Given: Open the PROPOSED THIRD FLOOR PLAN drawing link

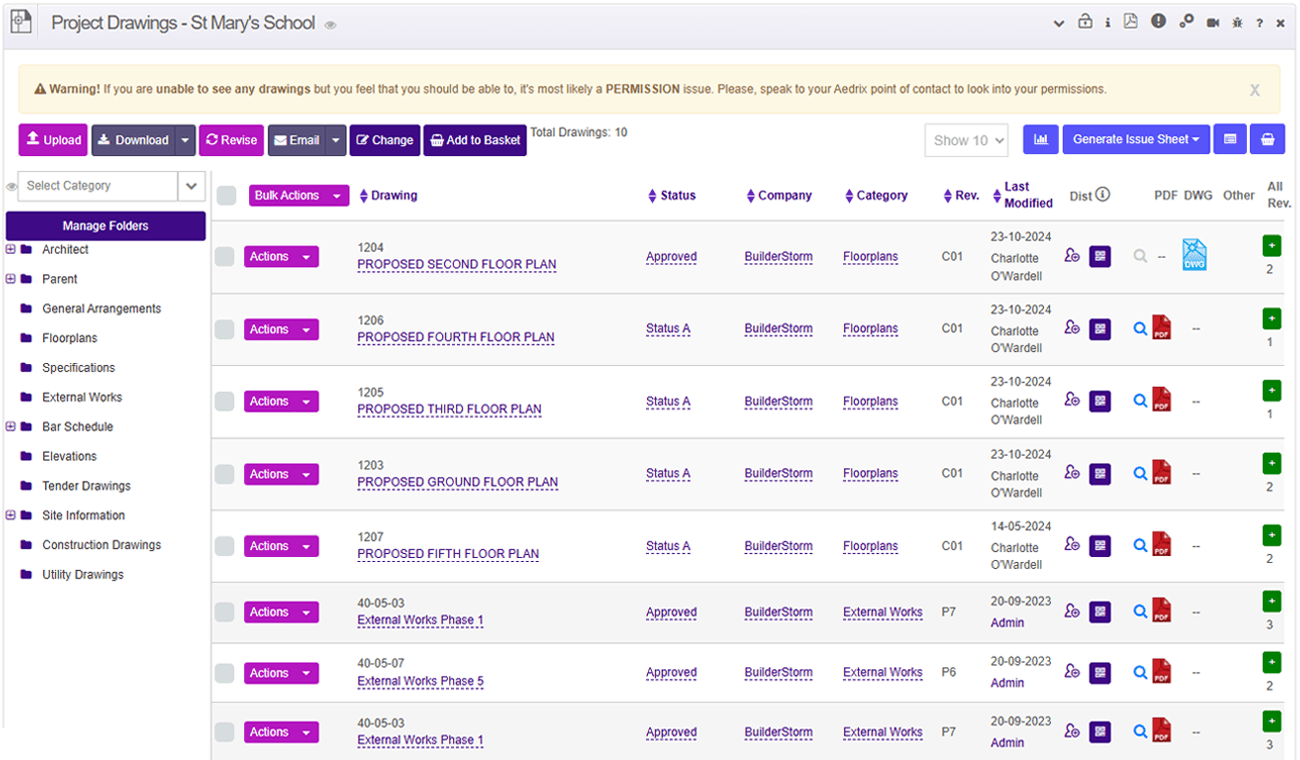Looking at the screenshot, I should pyautogui.click(x=449, y=409).
